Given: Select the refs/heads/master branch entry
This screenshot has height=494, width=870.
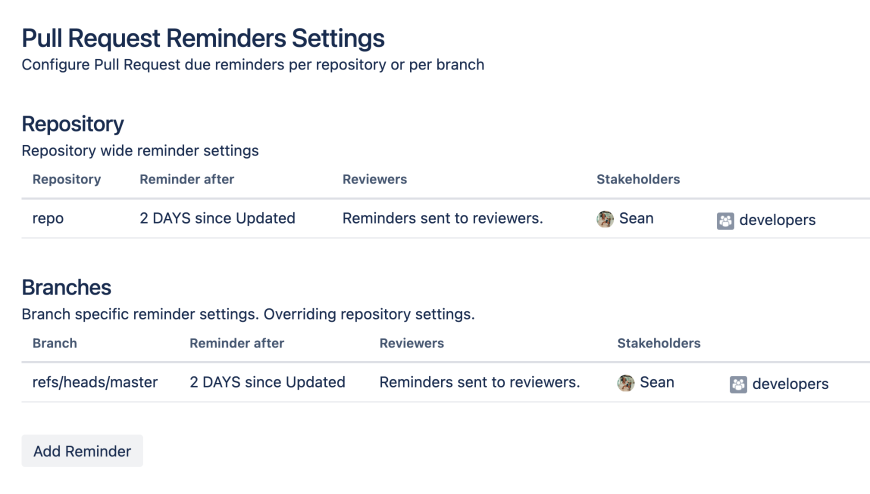Looking at the screenshot, I should coord(95,382).
